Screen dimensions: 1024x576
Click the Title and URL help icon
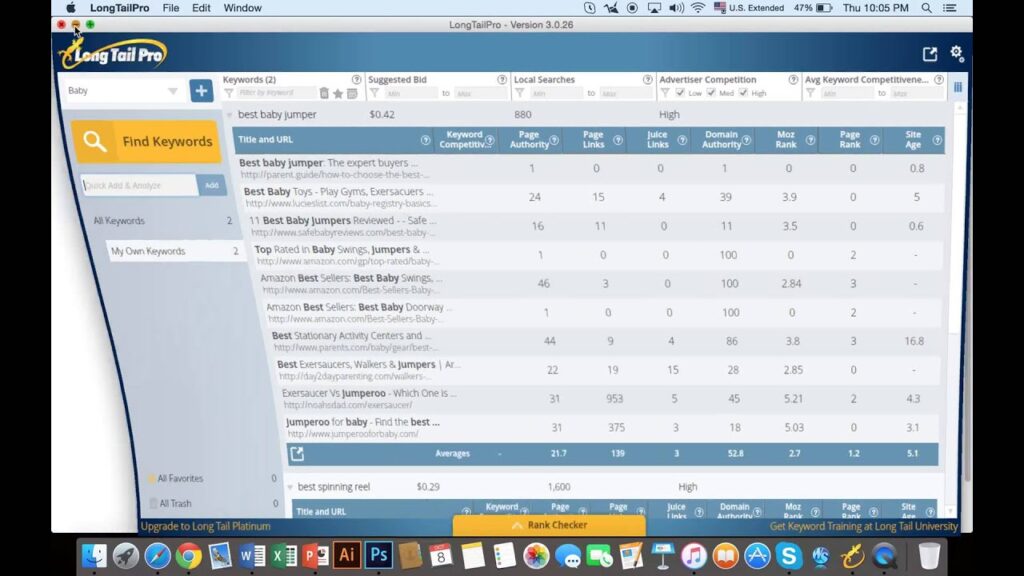coord(426,140)
